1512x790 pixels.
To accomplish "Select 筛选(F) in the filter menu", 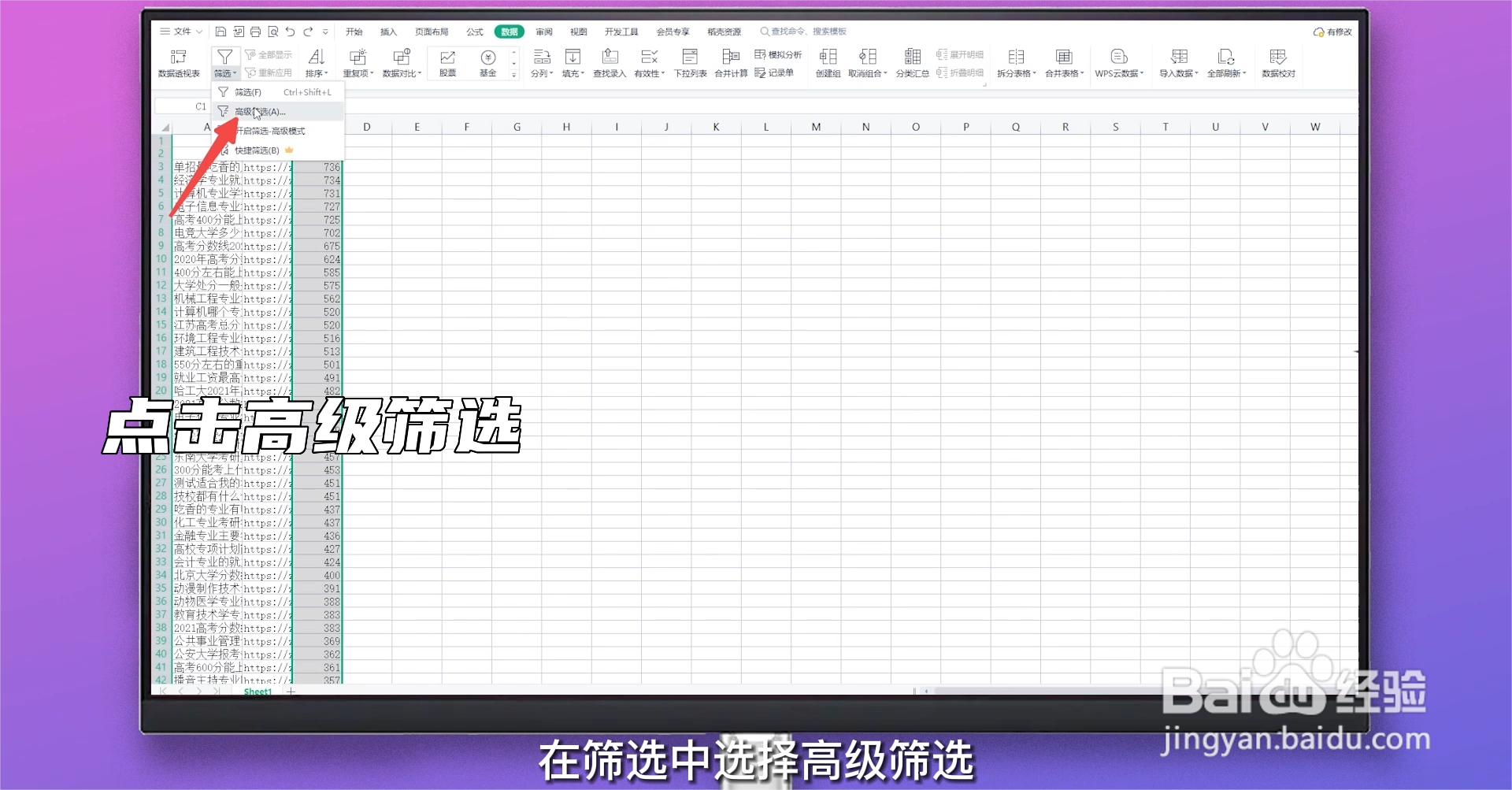I will coord(278,92).
